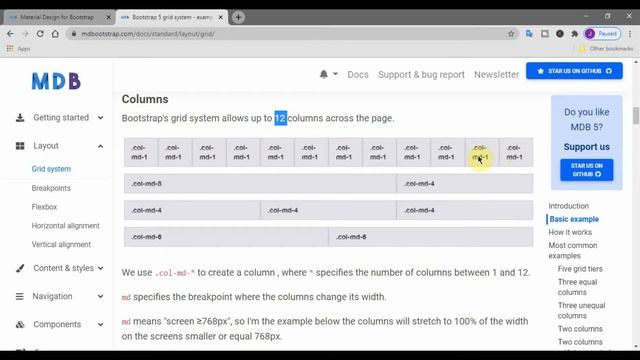Open Horizontal alignment in sidebar
Image resolution: width=640 pixels, height=360 pixels.
point(65,226)
